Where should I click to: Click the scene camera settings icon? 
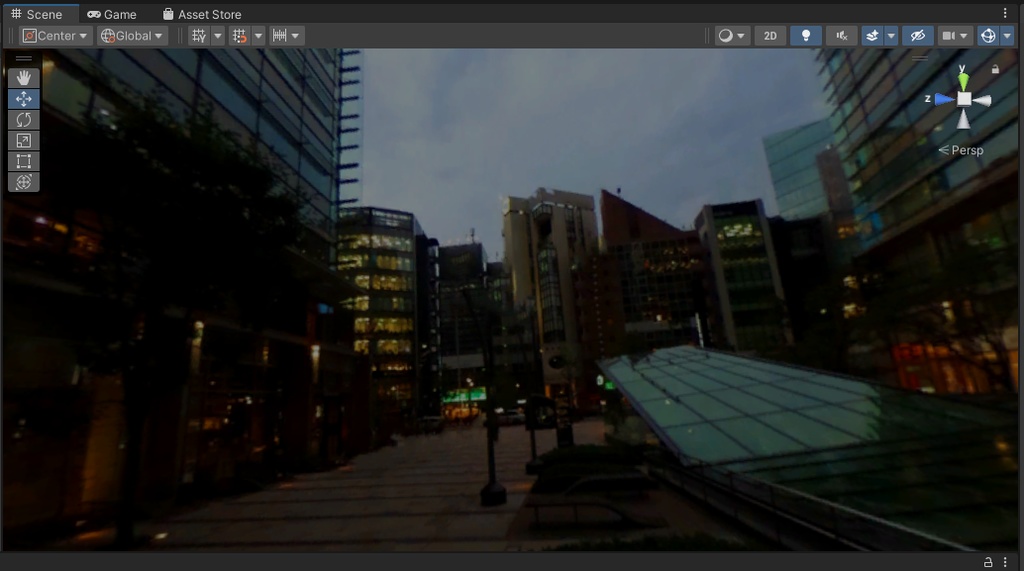[x=948, y=36]
